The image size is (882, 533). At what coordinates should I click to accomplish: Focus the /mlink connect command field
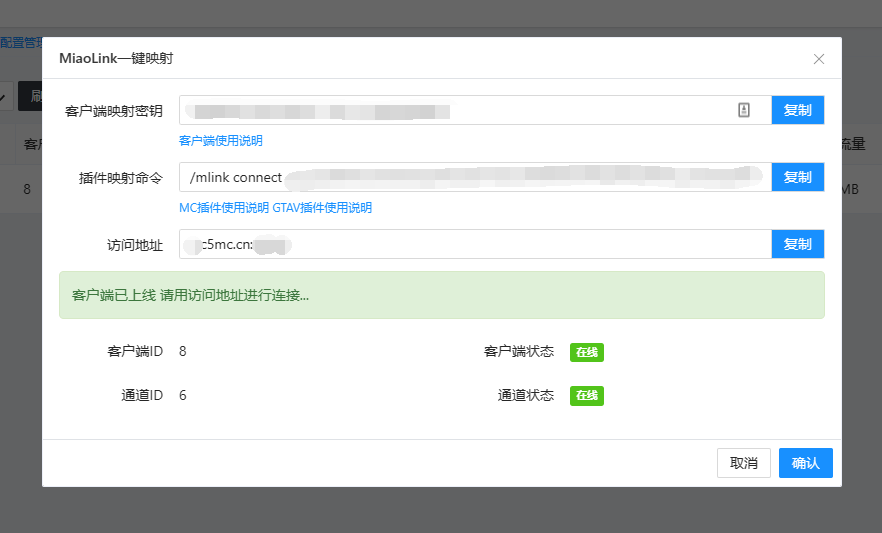coord(475,177)
